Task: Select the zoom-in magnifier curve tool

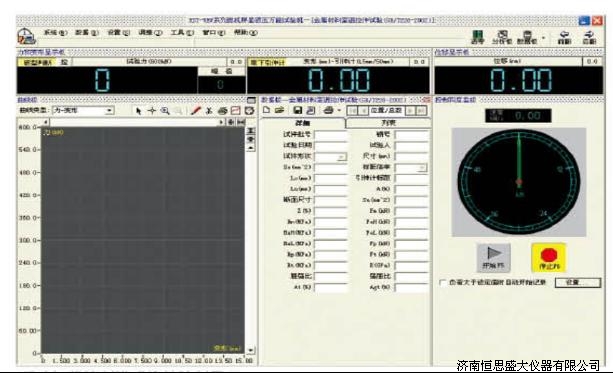Action: (165, 111)
